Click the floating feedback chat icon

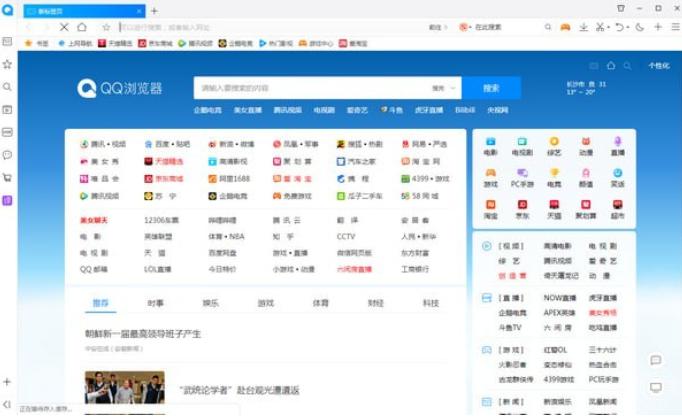tap(656, 360)
